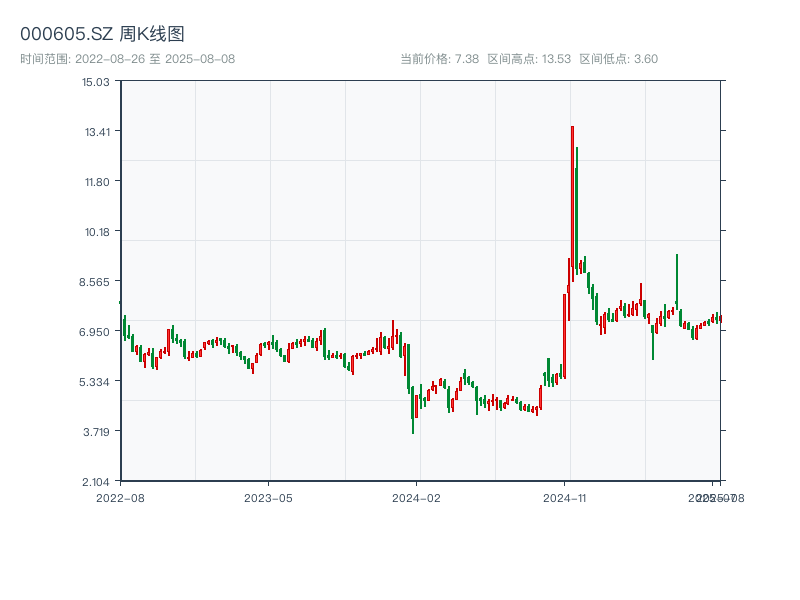Click the 当前价格 7.38 label
Image resolution: width=800 pixels, height=600 pixels.
click(x=439, y=59)
